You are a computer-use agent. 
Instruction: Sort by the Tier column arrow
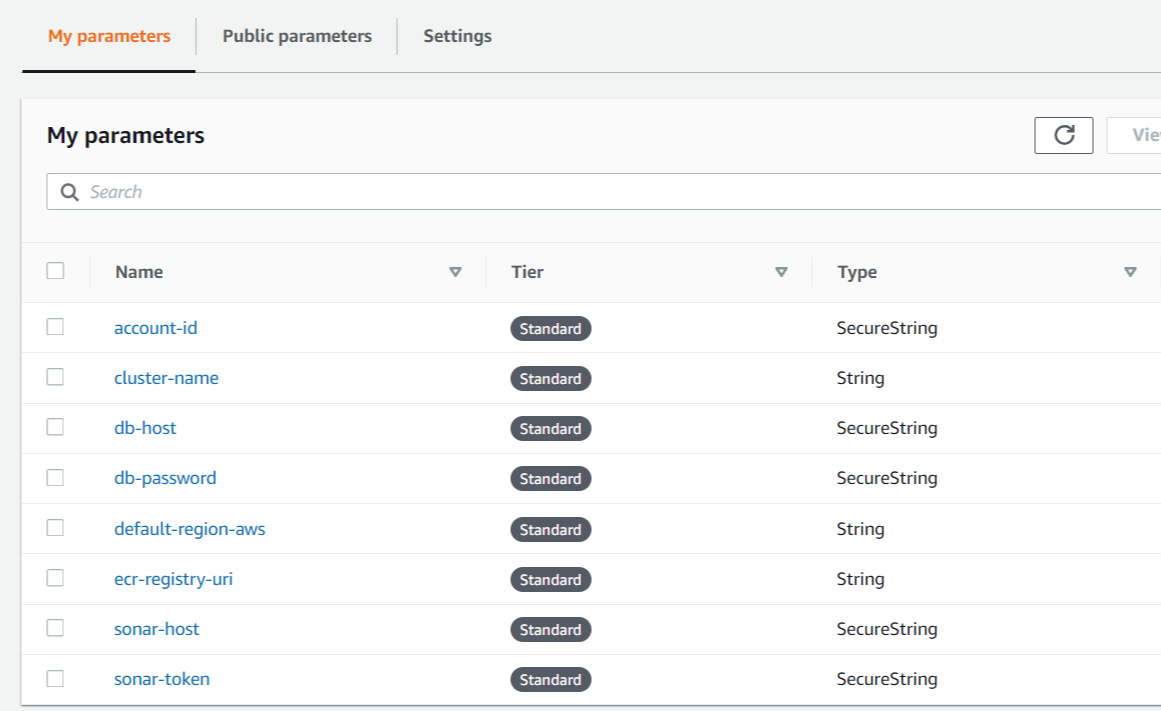point(782,272)
